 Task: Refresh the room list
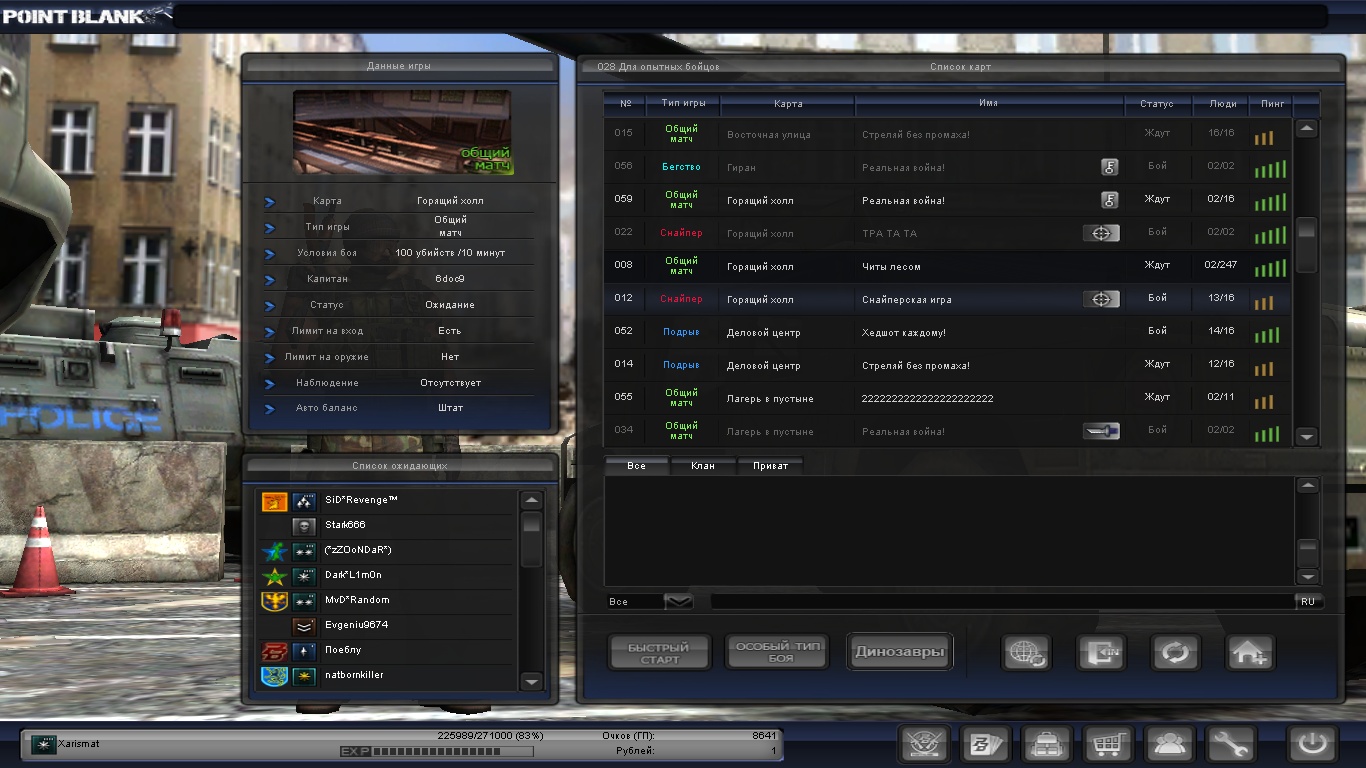click(1175, 653)
